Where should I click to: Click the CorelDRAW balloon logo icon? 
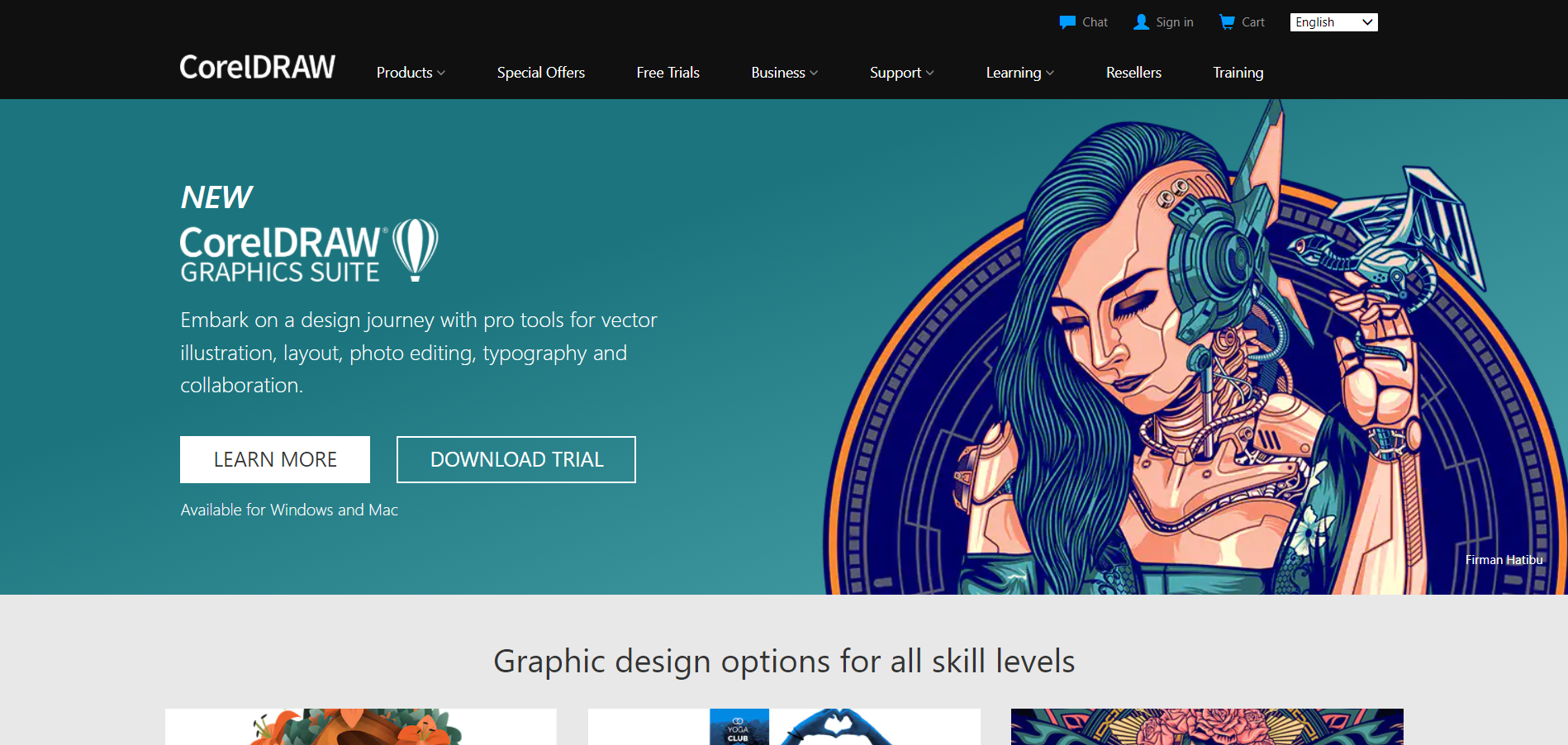pos(415,249)
